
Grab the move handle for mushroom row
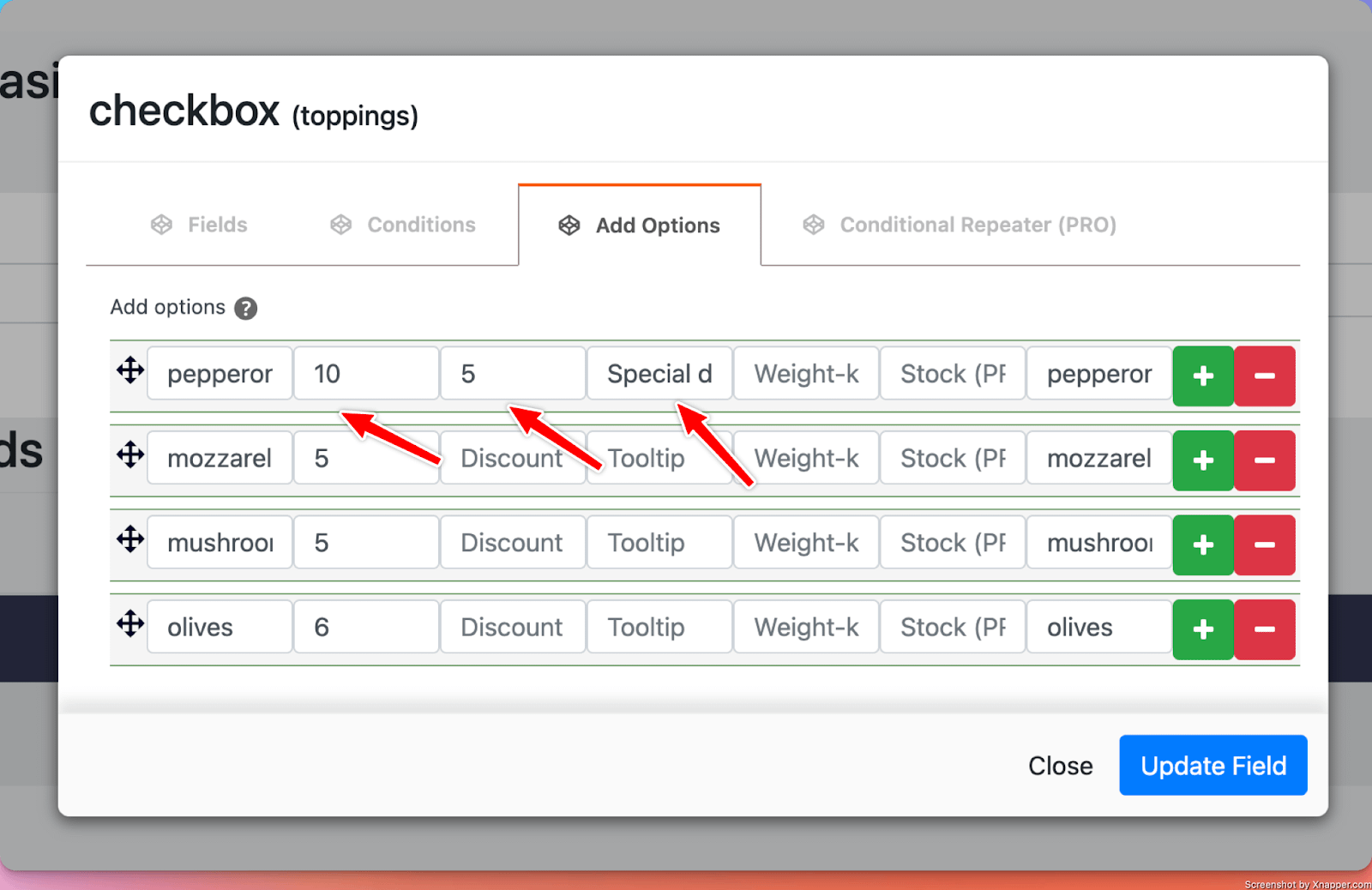[130, 539]
